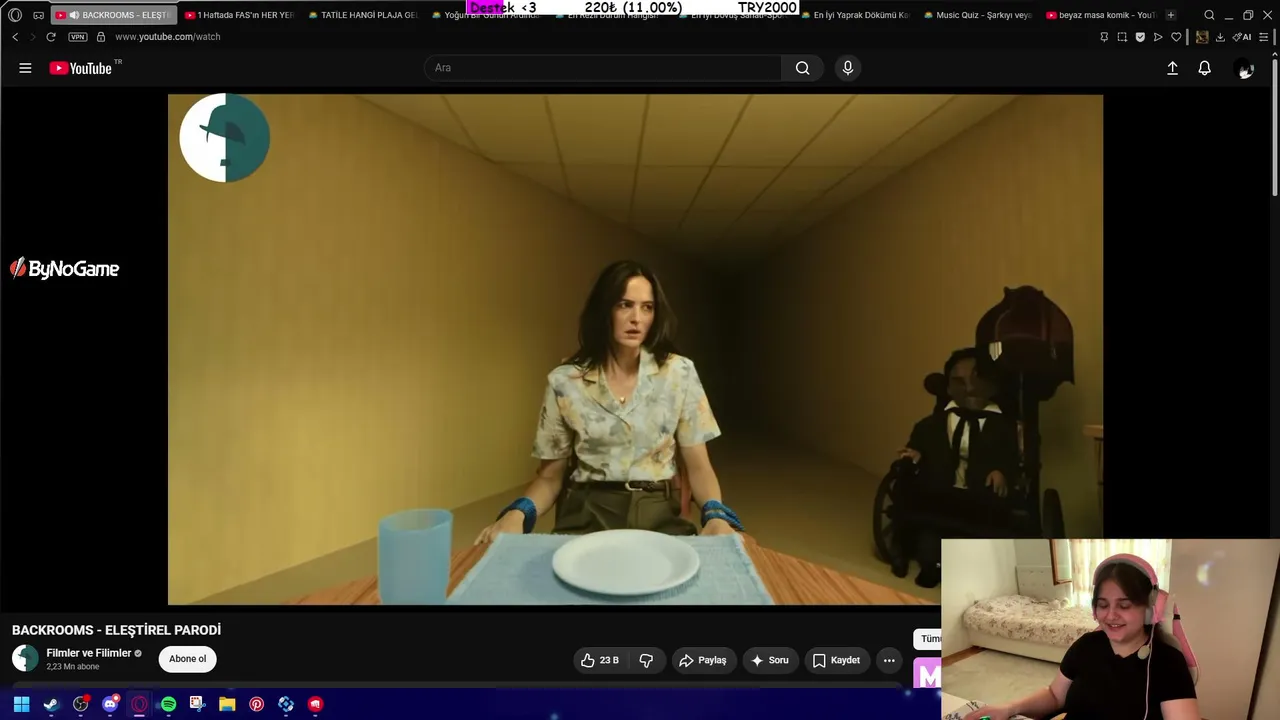Go back with the browser back arrow

pyautogui.click(x=15, y=37)
